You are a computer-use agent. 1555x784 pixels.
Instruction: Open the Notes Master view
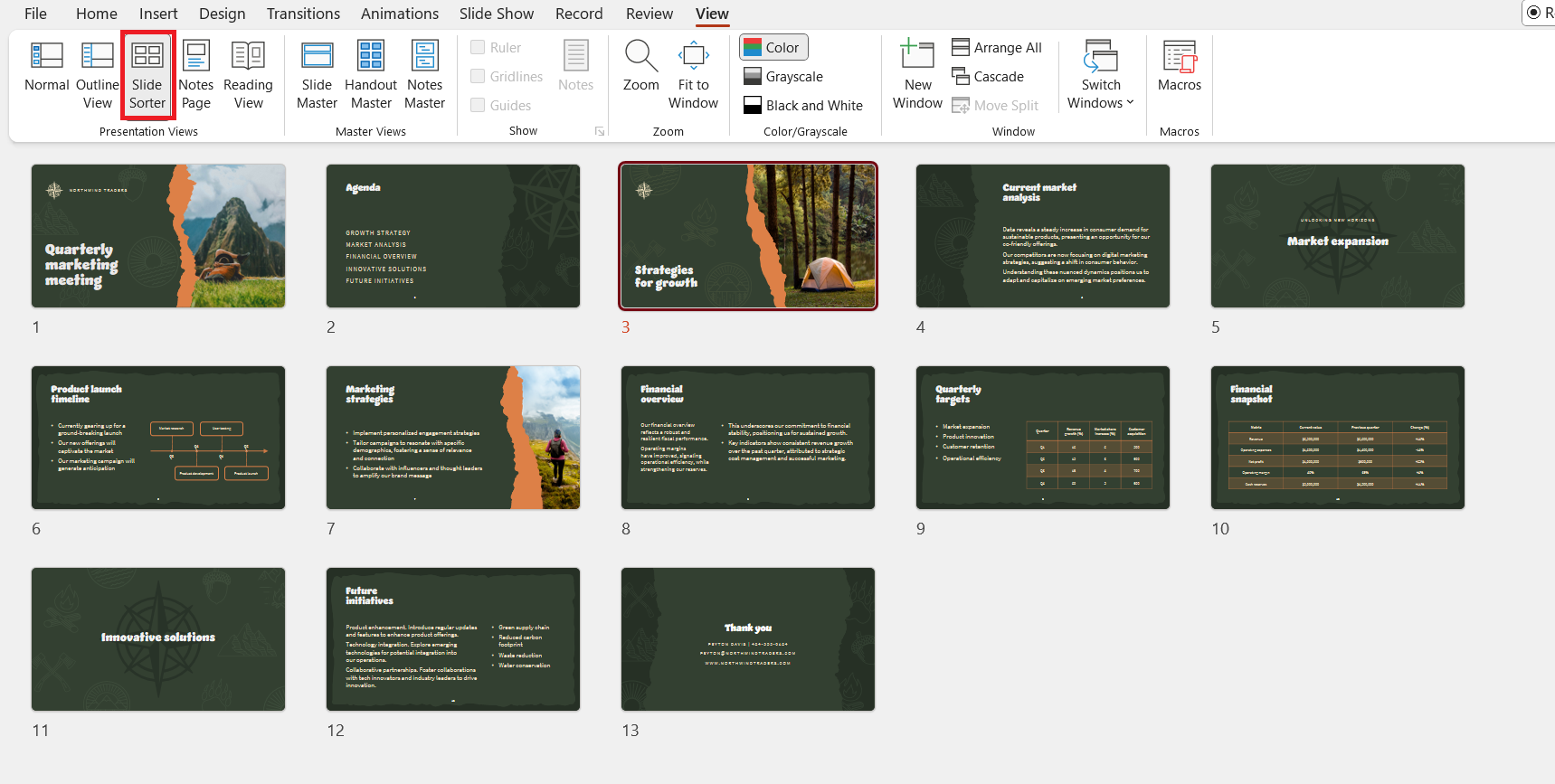tap(424, 76)
